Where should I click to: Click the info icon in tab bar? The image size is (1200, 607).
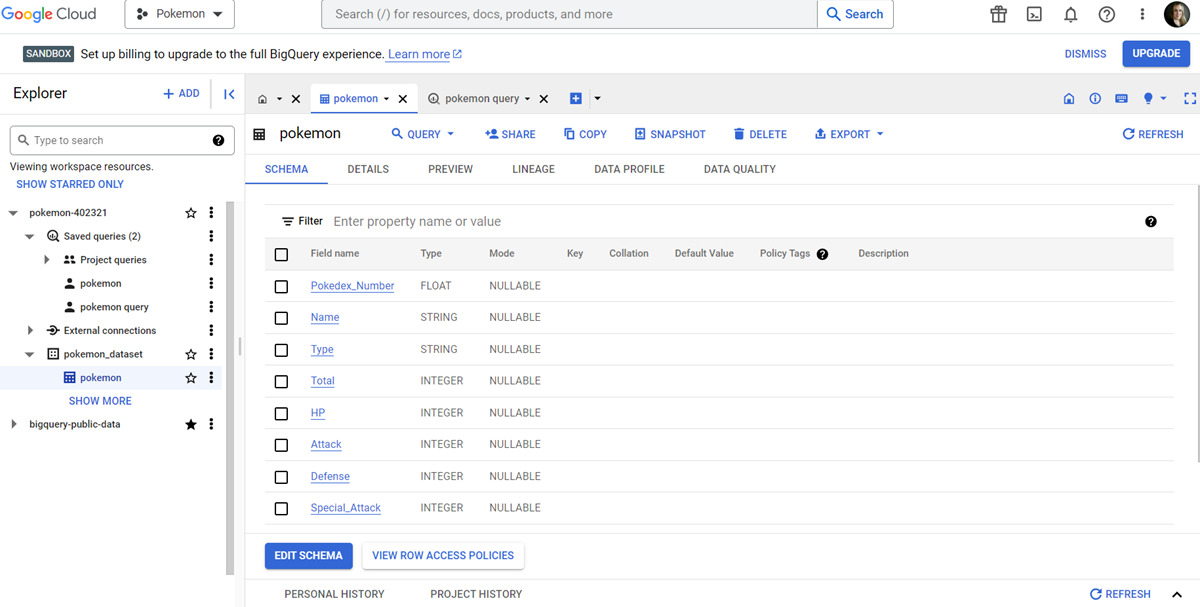pos(1095,98)
